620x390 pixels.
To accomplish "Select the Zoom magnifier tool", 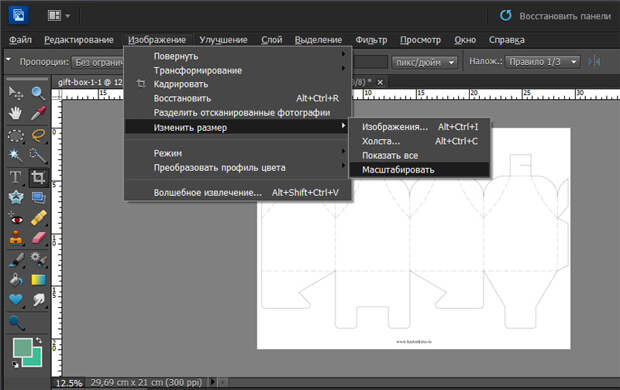I will pos(38,93).
